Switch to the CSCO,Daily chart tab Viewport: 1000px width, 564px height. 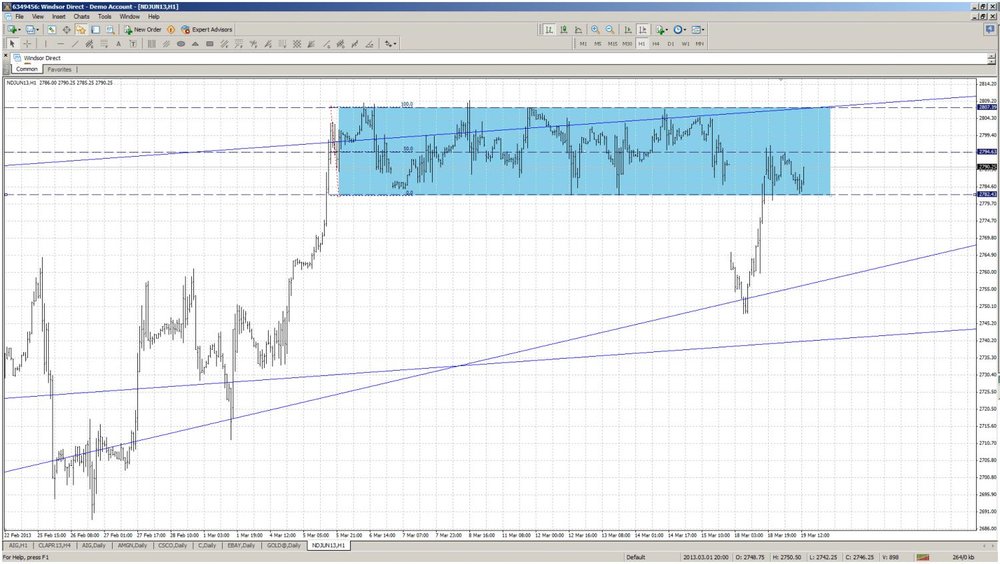coord(173,546)
